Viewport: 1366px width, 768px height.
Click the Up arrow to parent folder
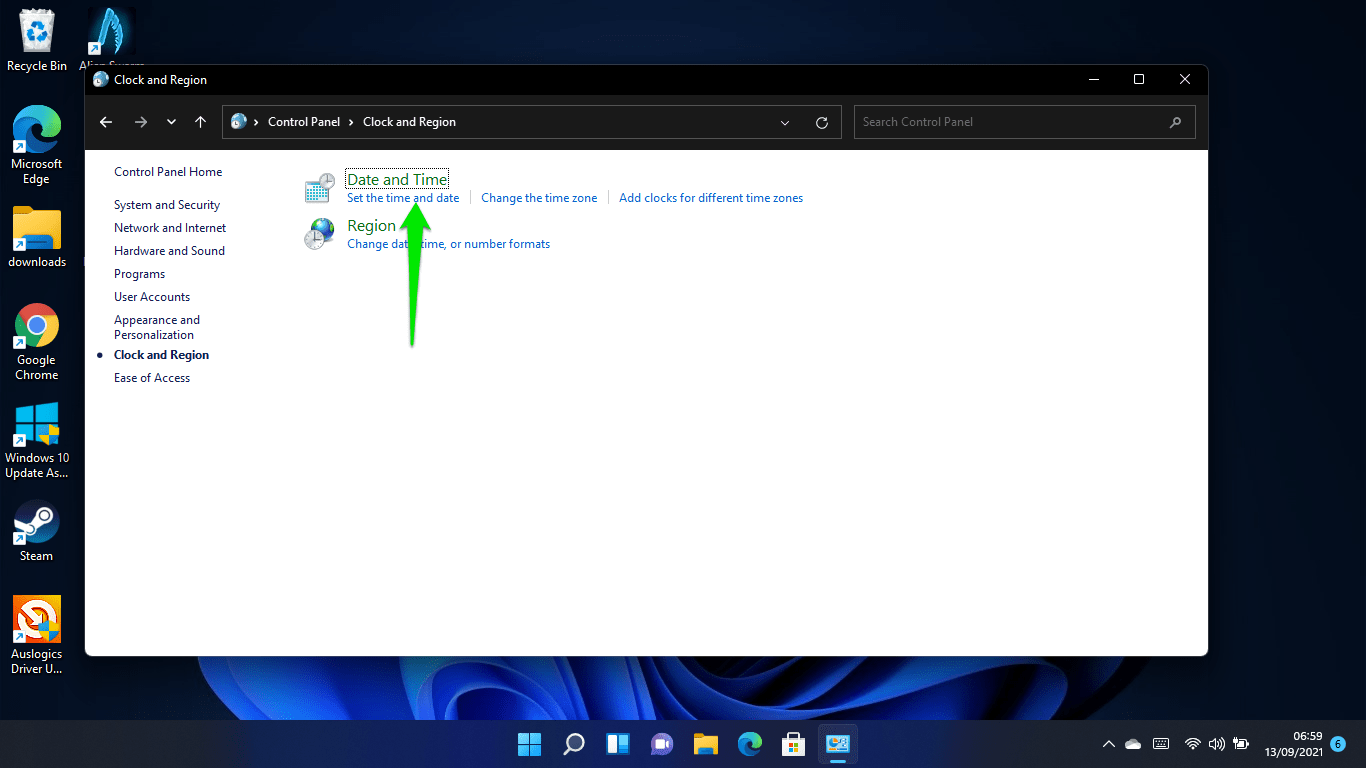pyautogui.click(x=200, y=122)
